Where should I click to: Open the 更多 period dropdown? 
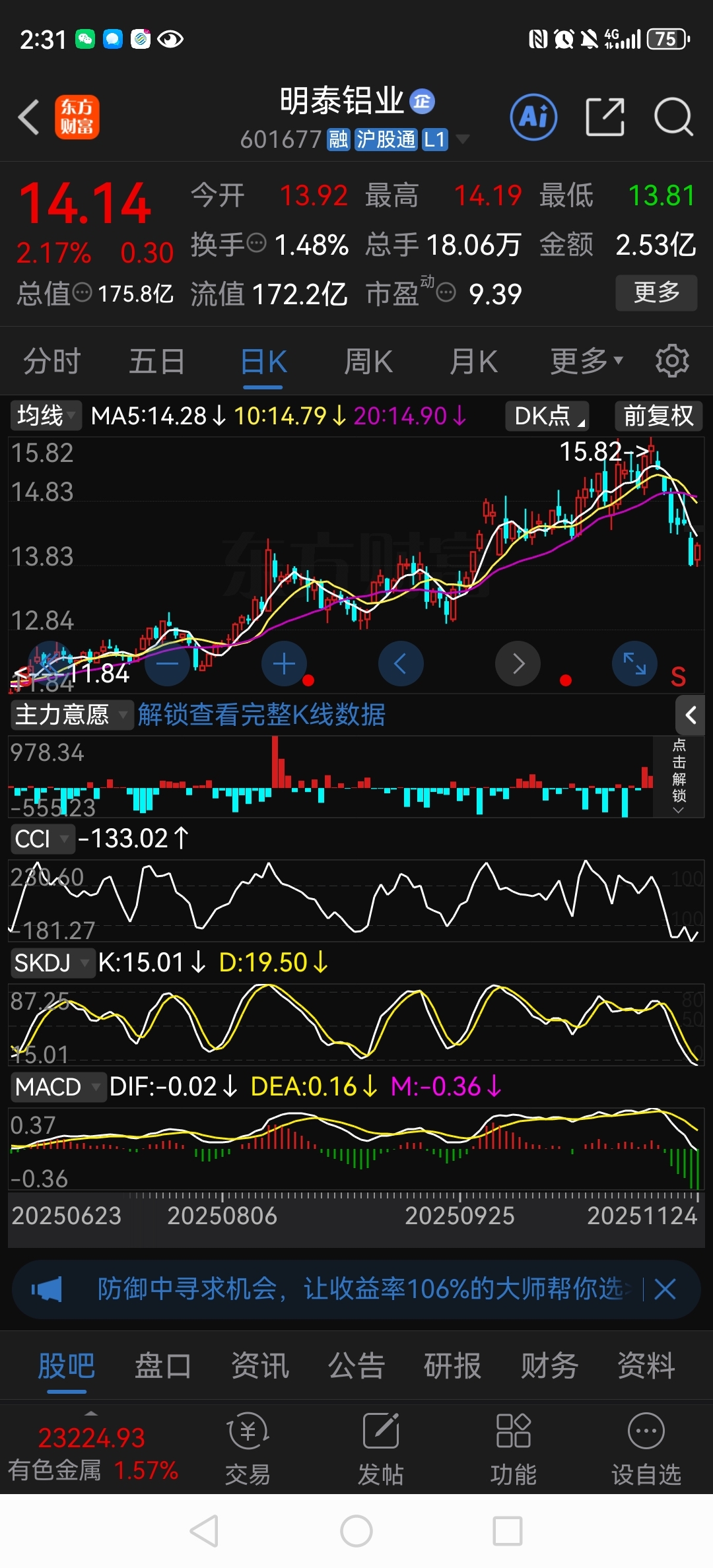587,361
